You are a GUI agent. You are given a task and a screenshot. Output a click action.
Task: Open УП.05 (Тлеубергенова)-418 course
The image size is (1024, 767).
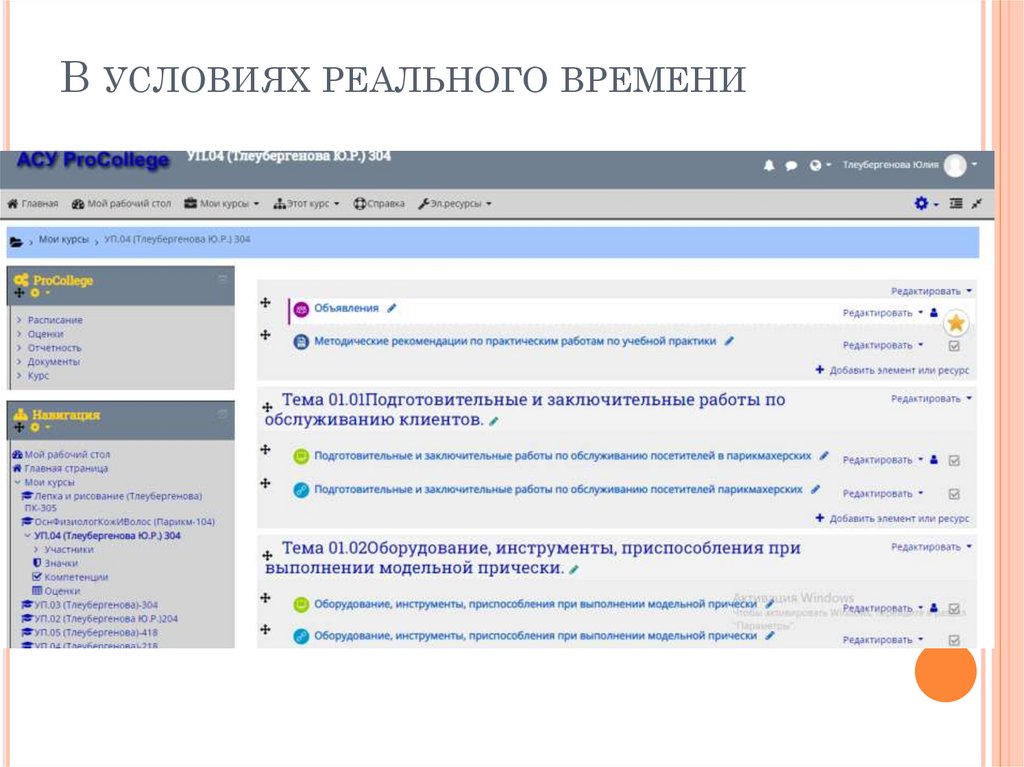click(90, 632)
